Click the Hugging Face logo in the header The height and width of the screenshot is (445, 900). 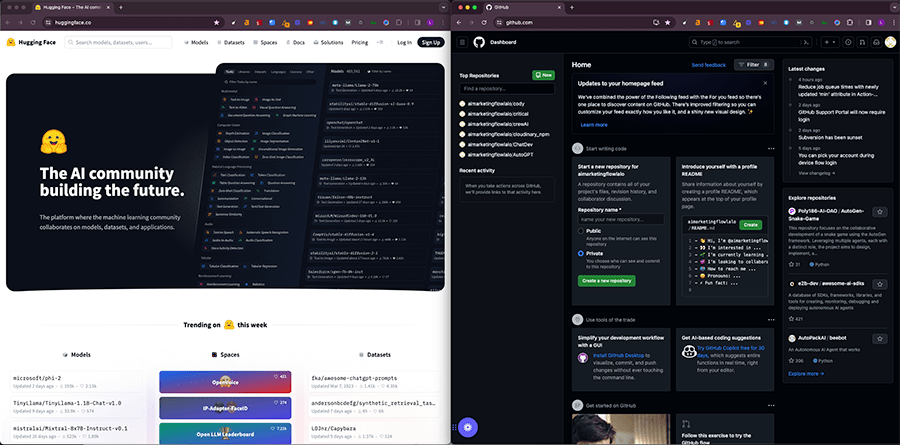pyautogui.click(x=31, y=42)
